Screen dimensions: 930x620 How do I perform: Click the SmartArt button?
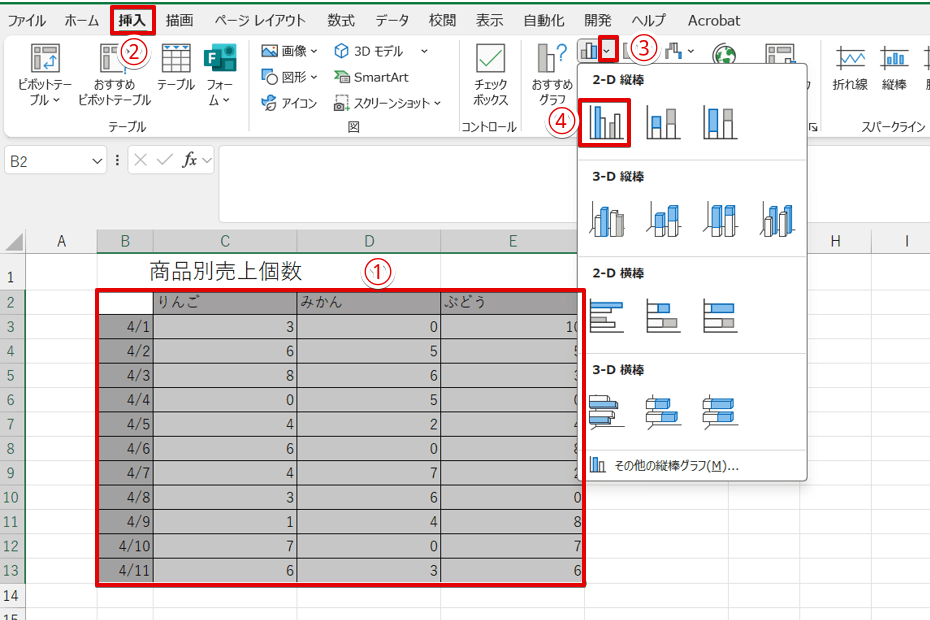click(x=371, y=77)
